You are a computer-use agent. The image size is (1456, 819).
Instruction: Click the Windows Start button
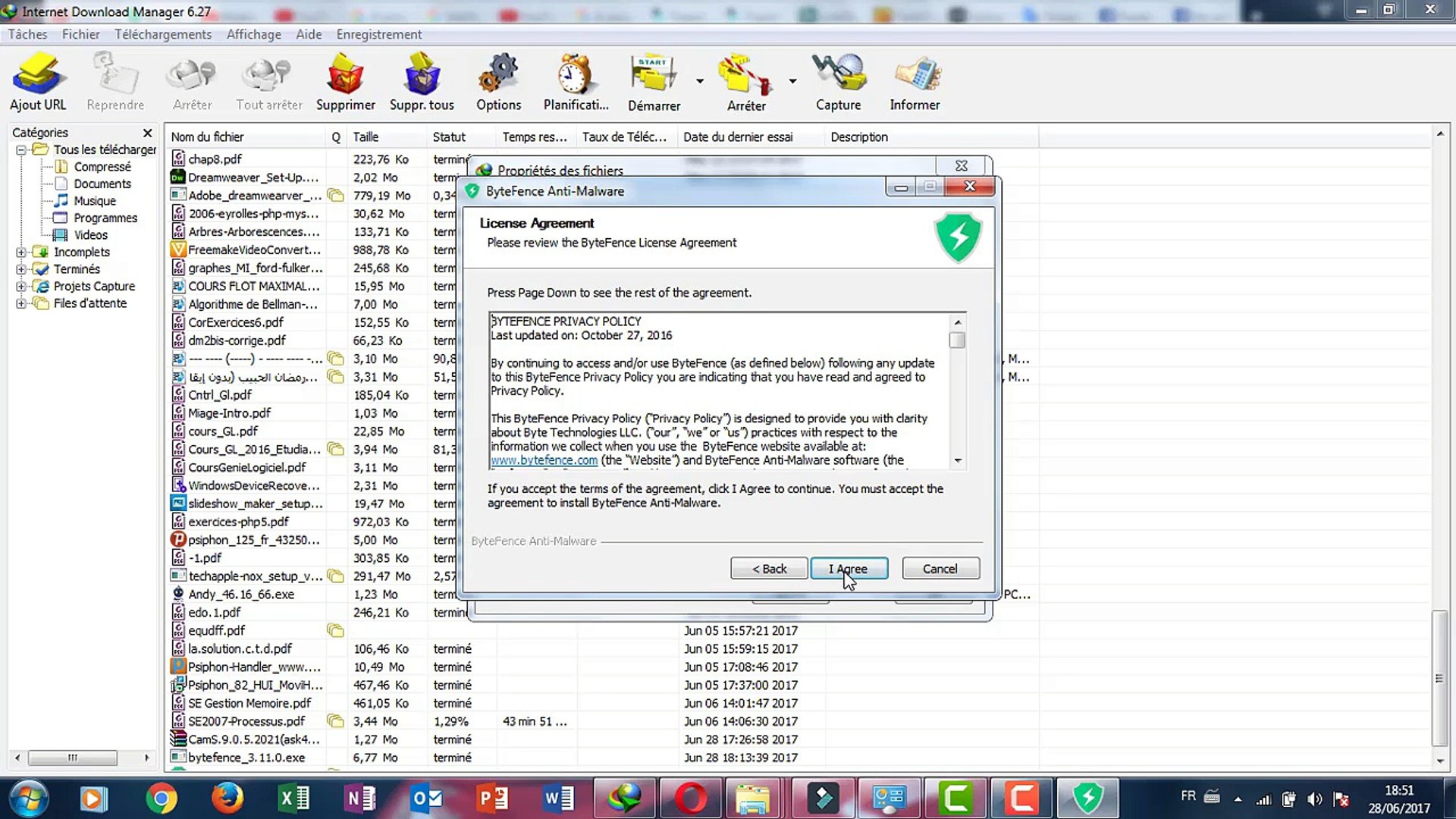28,799
